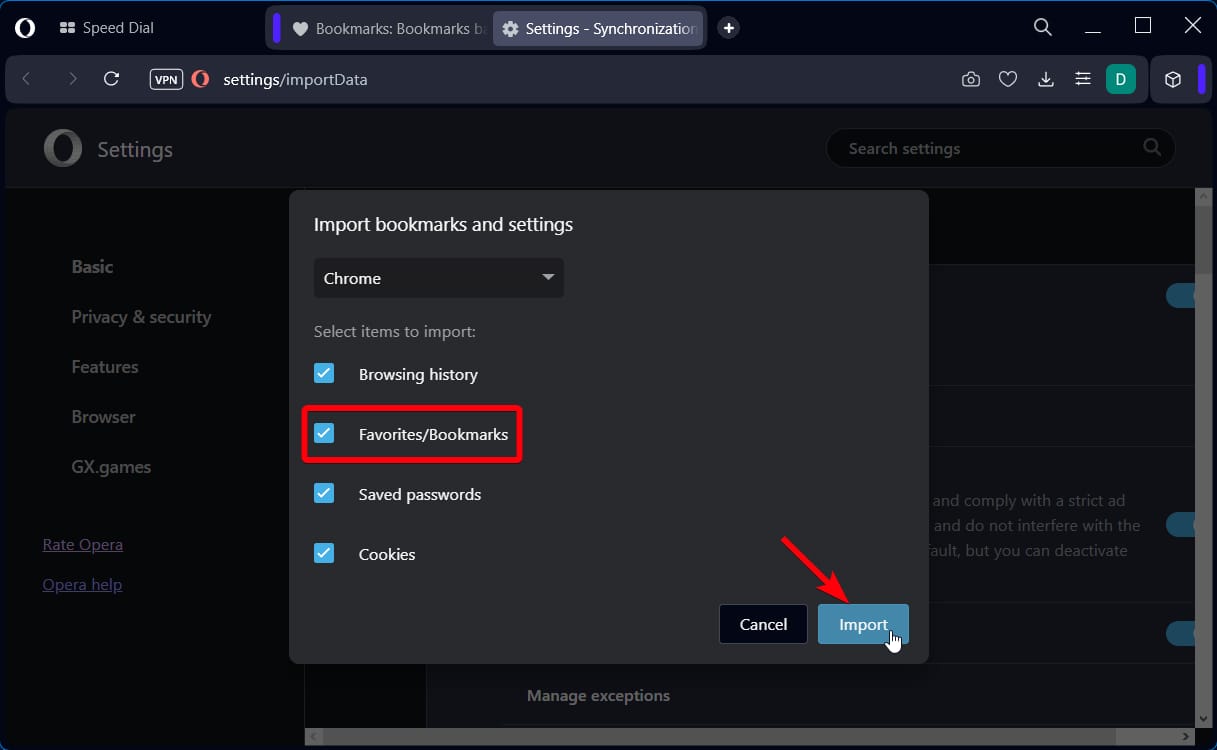Open the Features settings section
Screen dimensions: 1217x750
pyautogui.click(x=105, y=367)
